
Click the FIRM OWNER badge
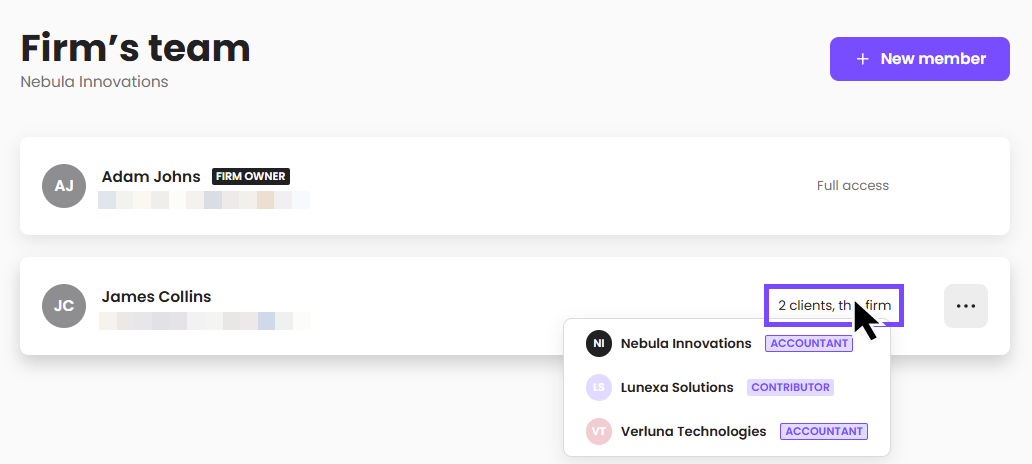pyautogui.click(x=251, y=176)
